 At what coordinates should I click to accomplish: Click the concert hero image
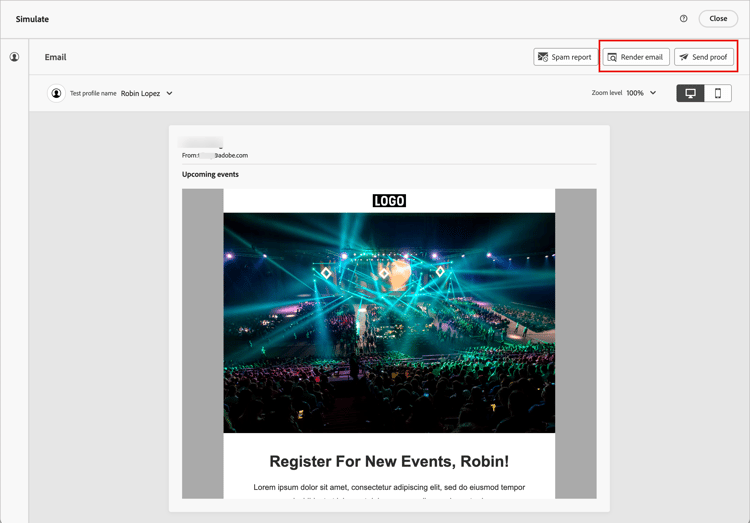(389, 323)
